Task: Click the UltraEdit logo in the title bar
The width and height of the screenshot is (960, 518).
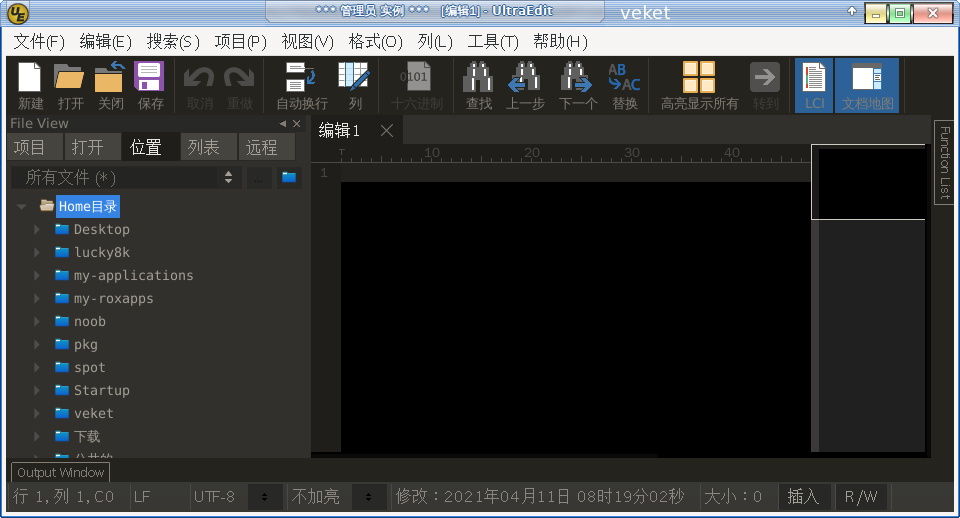Action: tap(18, 13)
